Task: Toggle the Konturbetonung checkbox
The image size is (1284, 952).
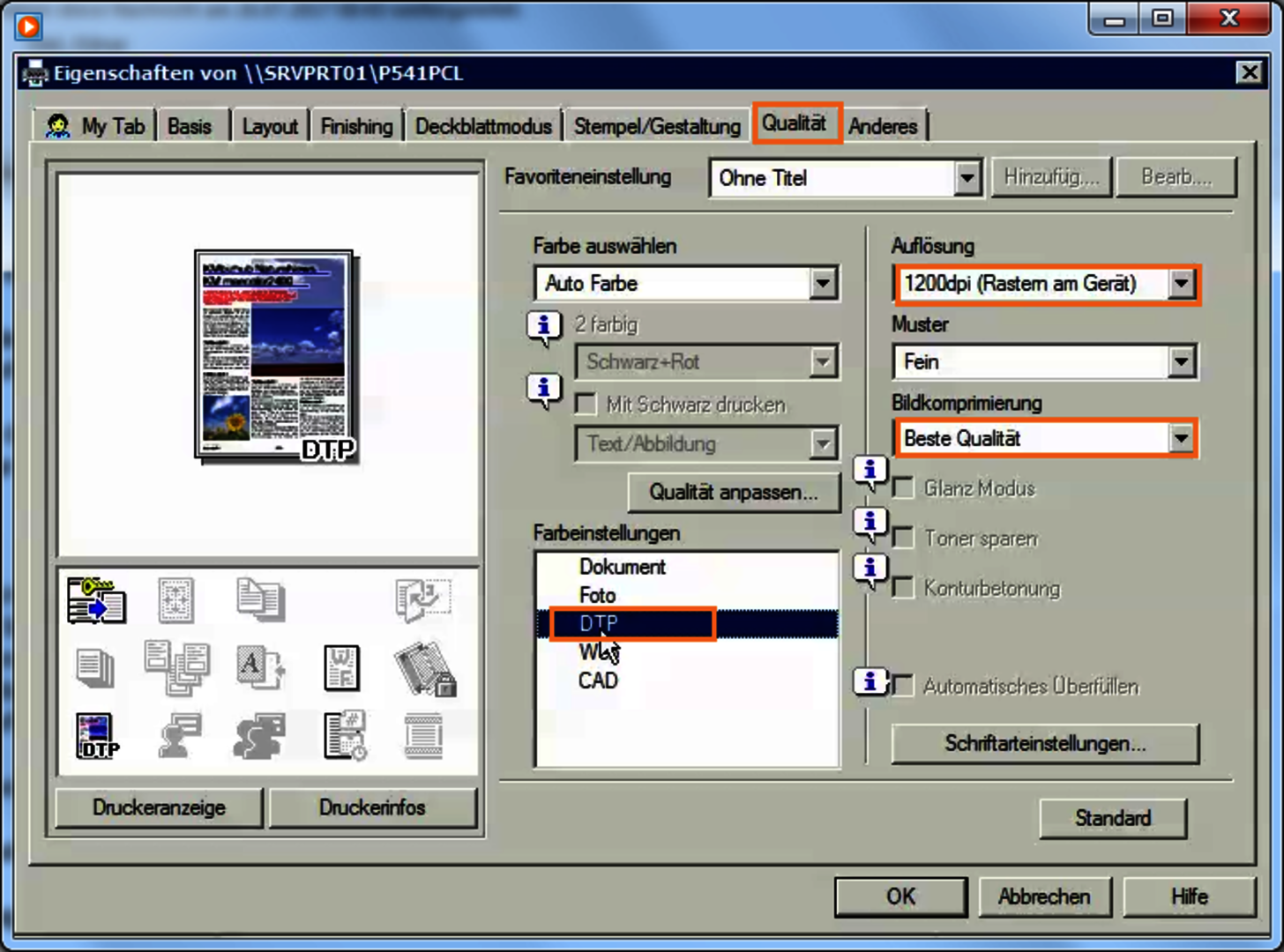Action: (x=903, y=588)
